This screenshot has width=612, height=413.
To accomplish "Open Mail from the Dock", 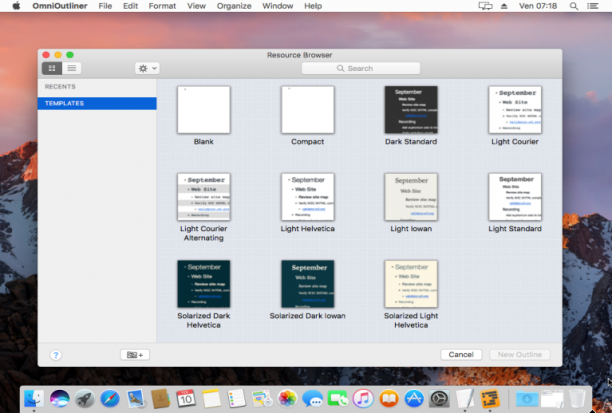I will (x=135, y=399).
